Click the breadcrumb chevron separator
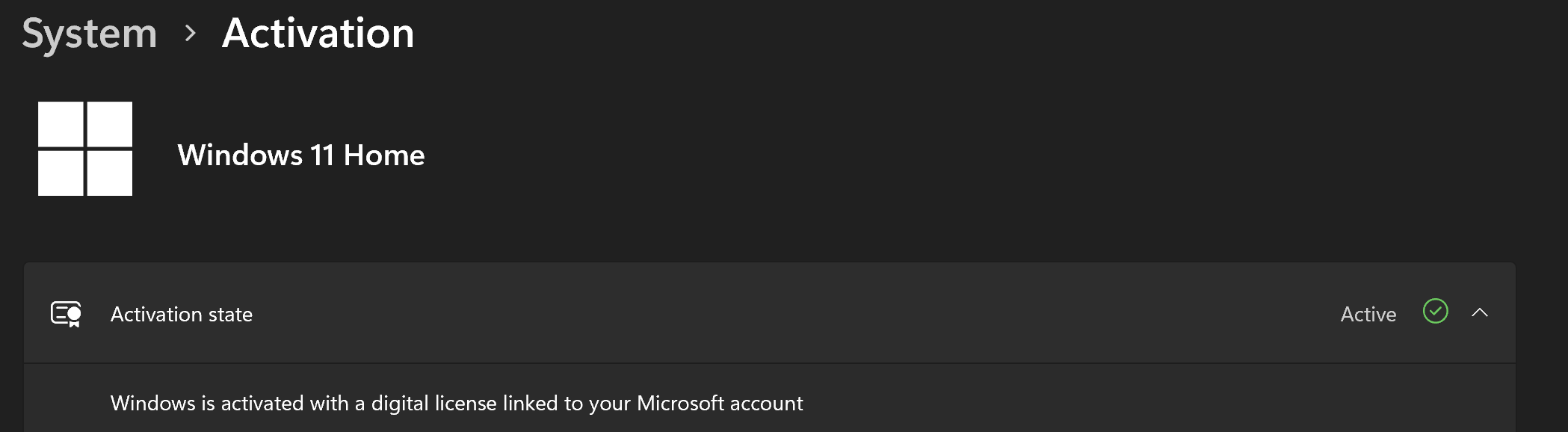Viewport: 1568px width, 432px height. 191,34
